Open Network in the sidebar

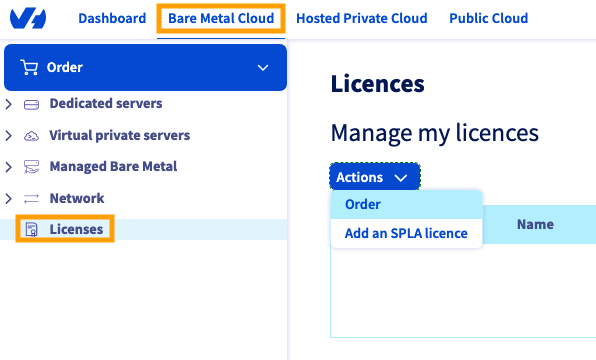(x=77, y=198)
